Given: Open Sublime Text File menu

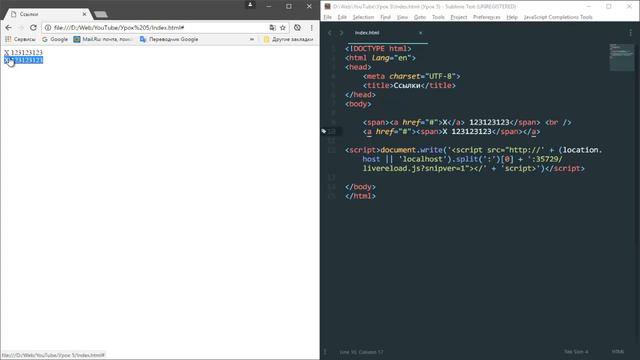Looking at the screenshot, I should (327, 17).
